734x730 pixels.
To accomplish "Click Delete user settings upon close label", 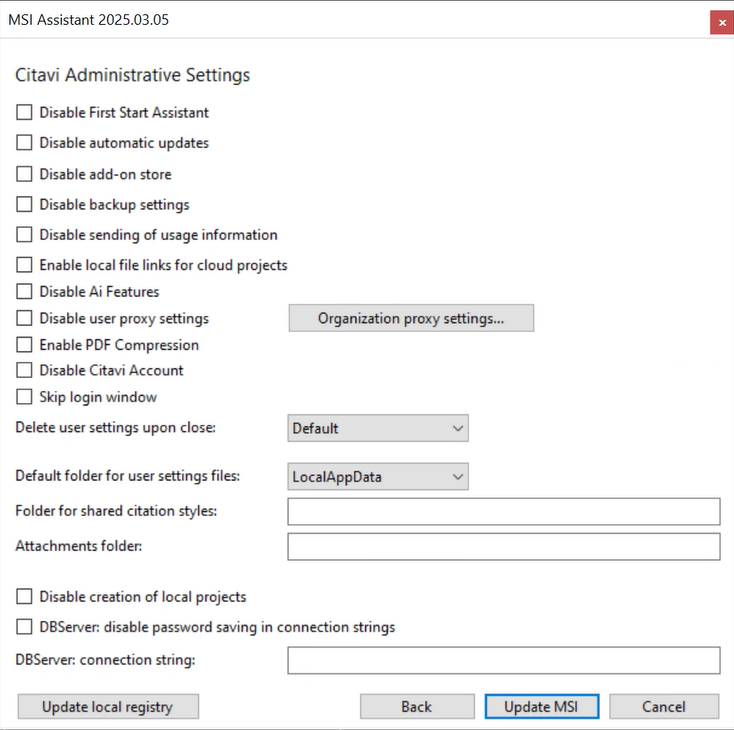I will click(x=116, y=428).
